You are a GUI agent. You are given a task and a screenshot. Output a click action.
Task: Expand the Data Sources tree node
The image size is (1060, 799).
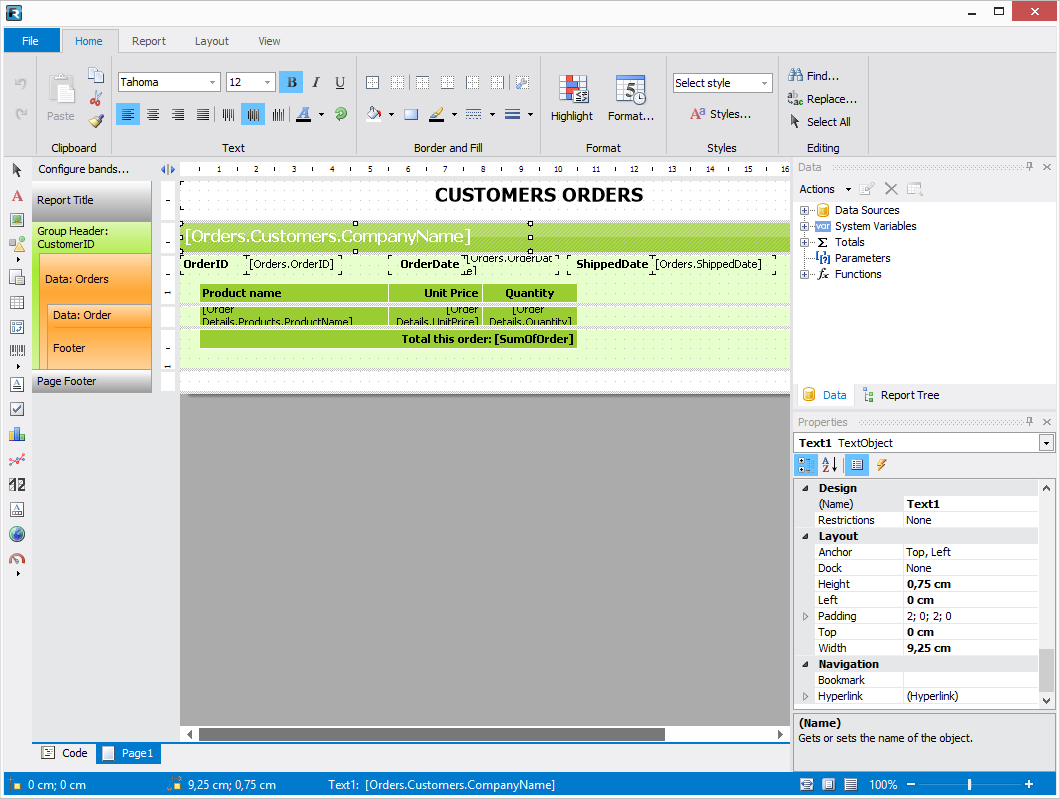[806, 210]
